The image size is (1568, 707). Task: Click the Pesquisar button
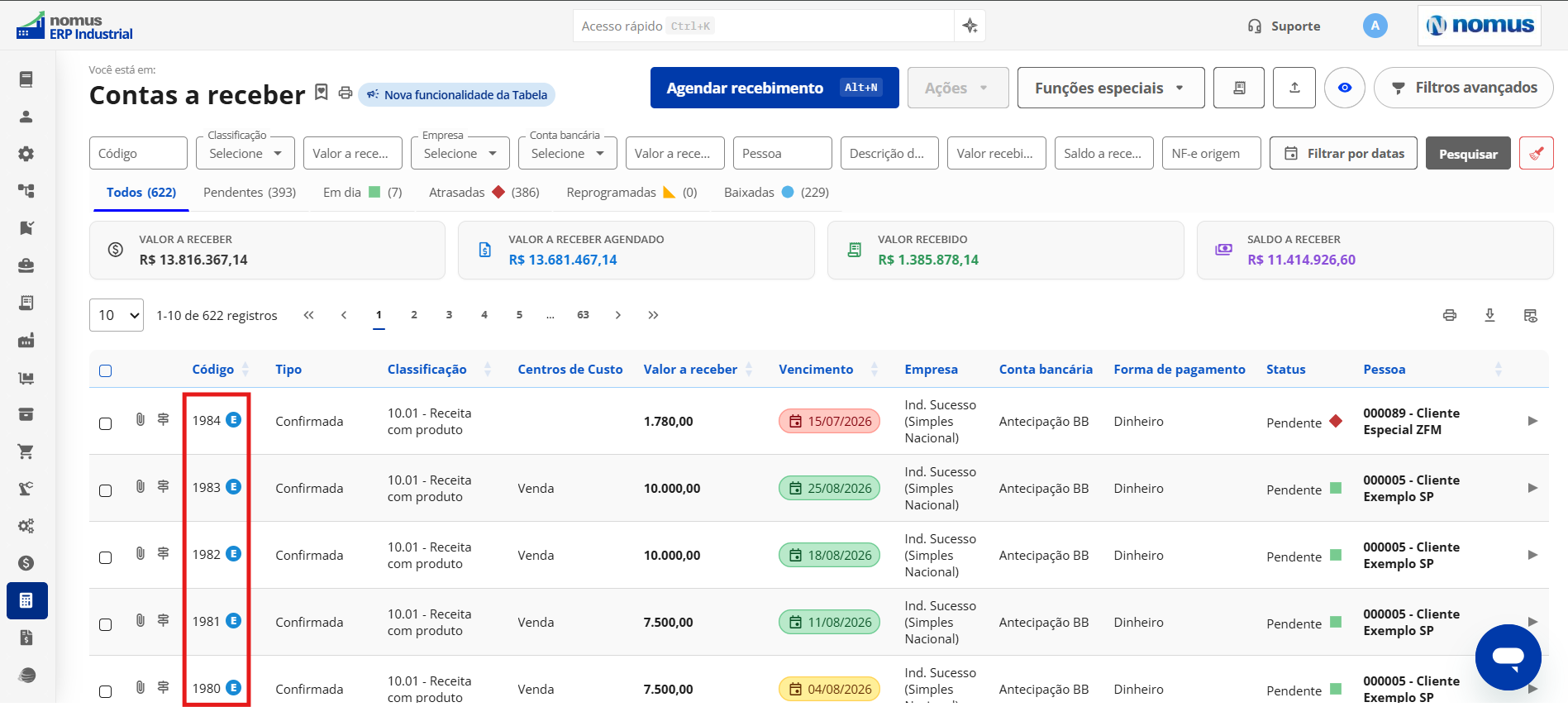coord(1468,153)
